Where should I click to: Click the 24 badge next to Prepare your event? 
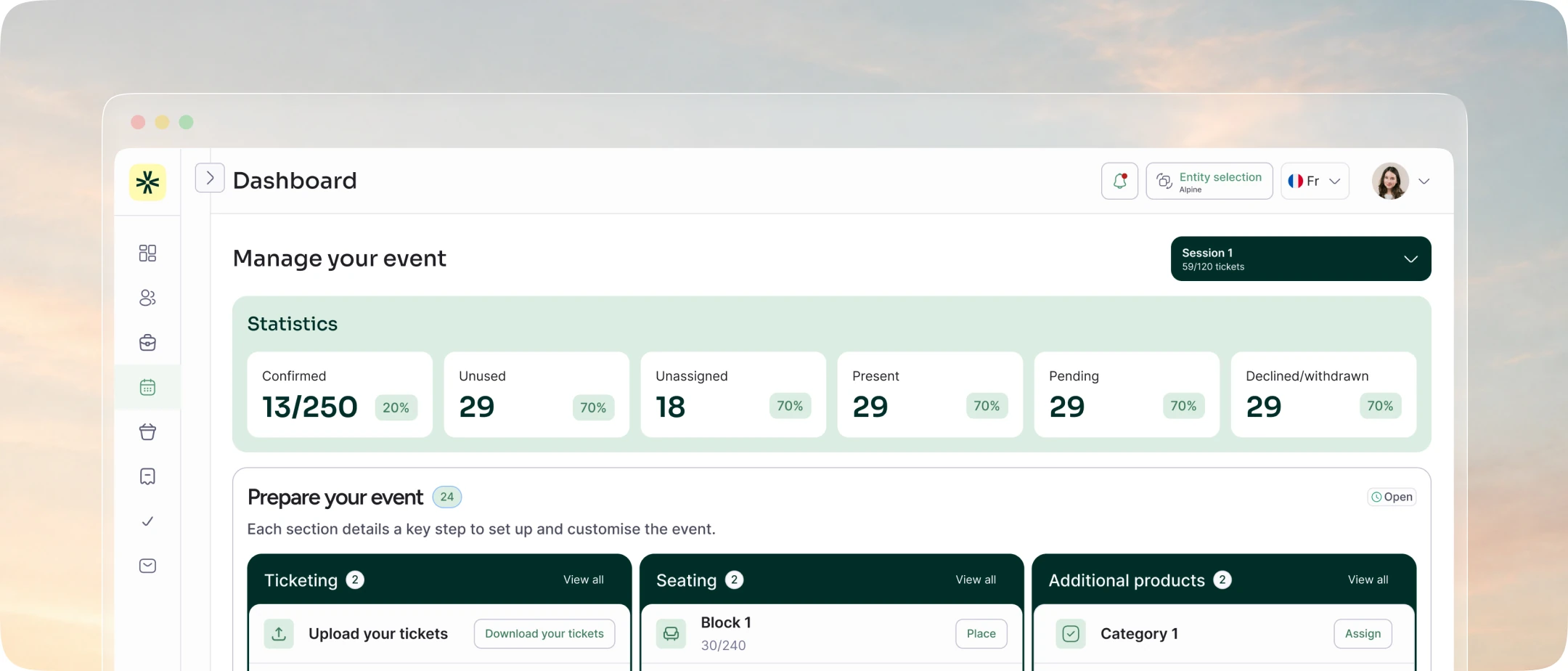[x=447, y=497]
